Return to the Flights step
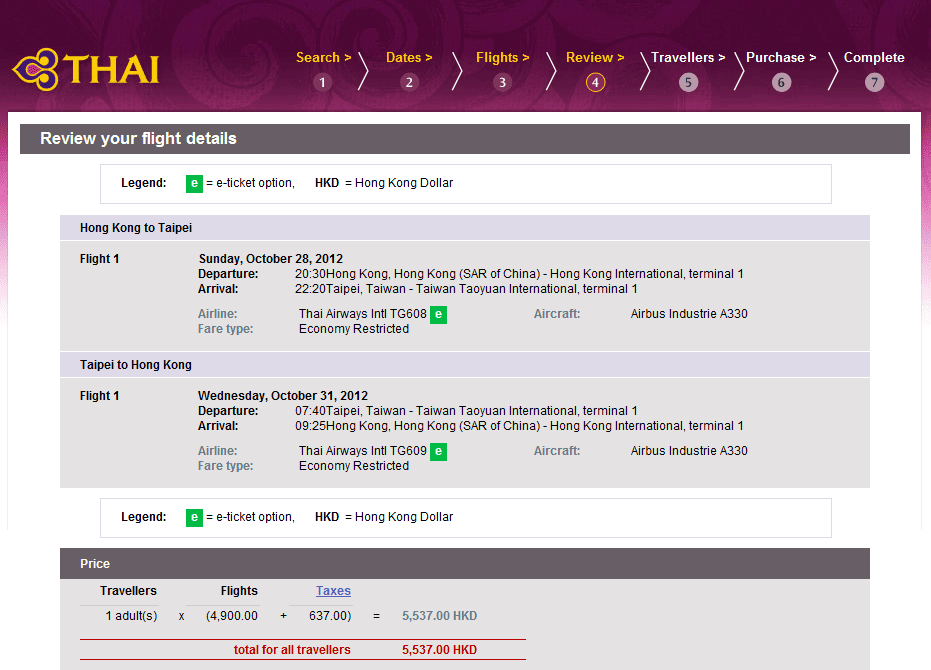 tap(502, 58)
